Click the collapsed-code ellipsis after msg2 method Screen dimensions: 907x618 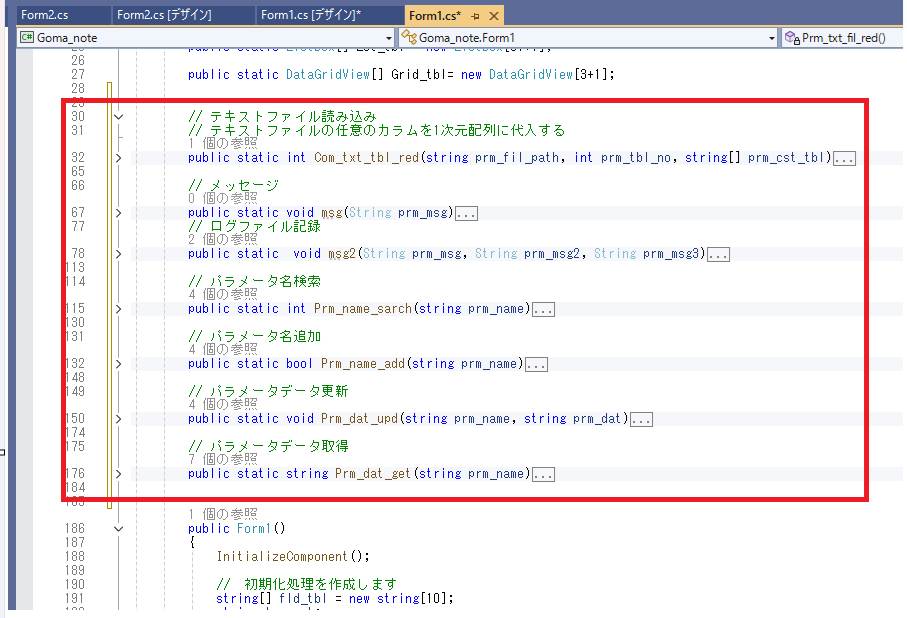point(717,254)
